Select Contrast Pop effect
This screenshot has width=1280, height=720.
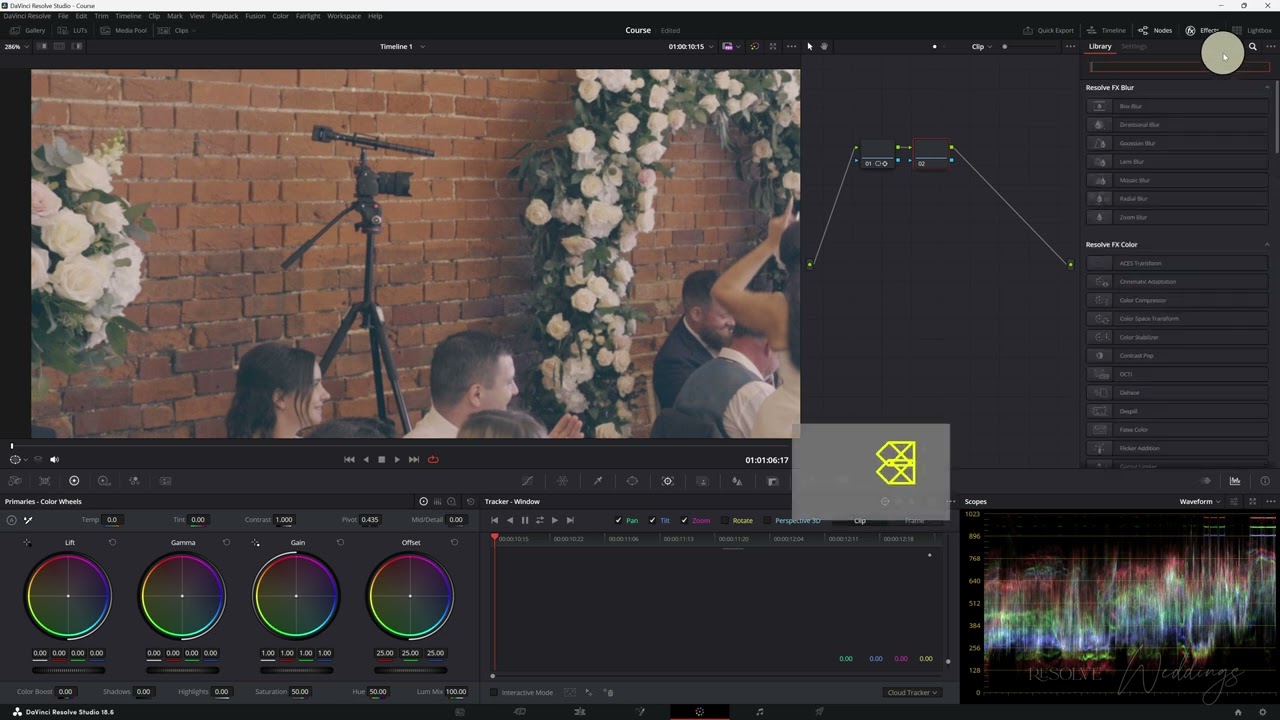point(1178,356)
